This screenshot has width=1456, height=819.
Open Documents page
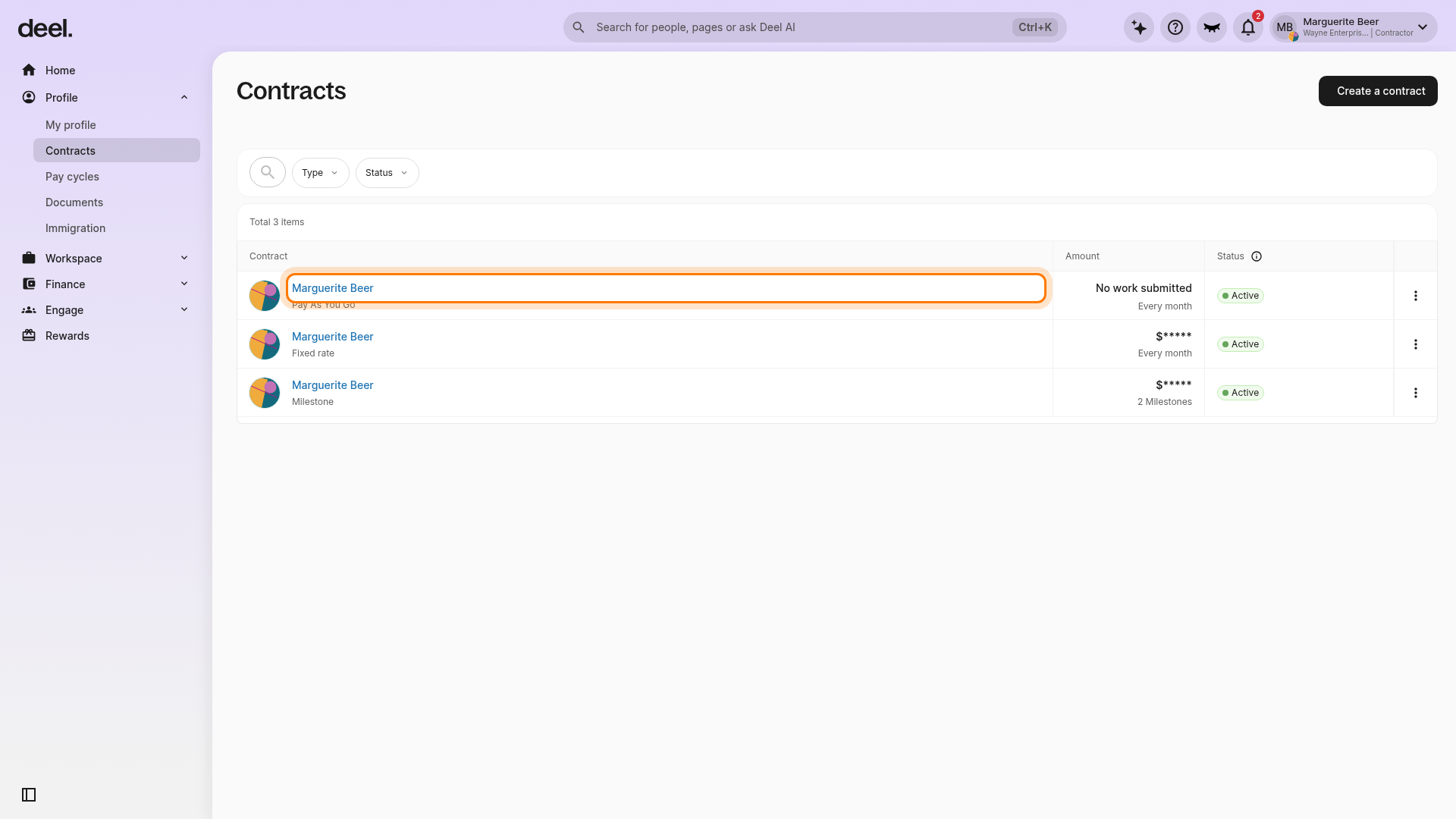coord(74,202)
